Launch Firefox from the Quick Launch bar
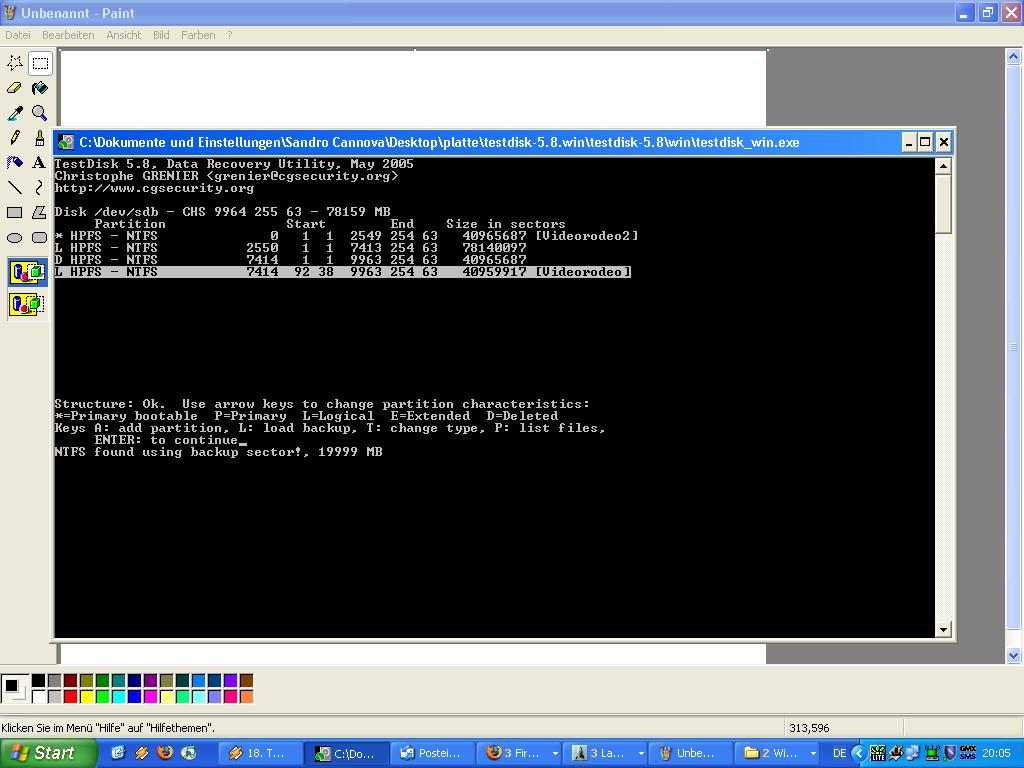This screenshot has height=768, width=1024. [165, 753]
